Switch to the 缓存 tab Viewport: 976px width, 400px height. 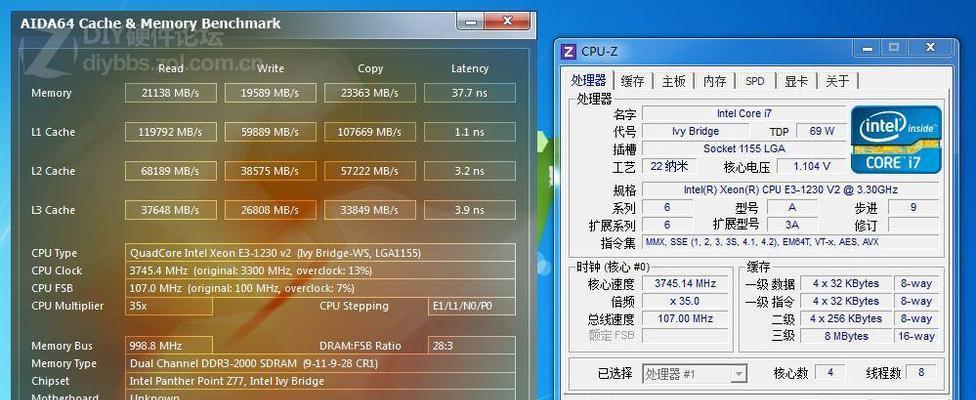632,81
